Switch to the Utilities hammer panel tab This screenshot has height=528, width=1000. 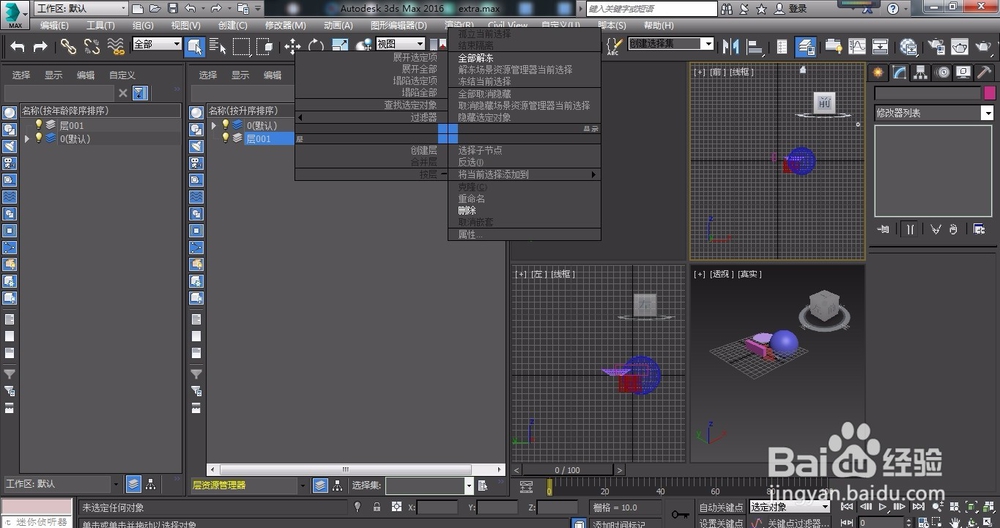[x=984, y=73]
